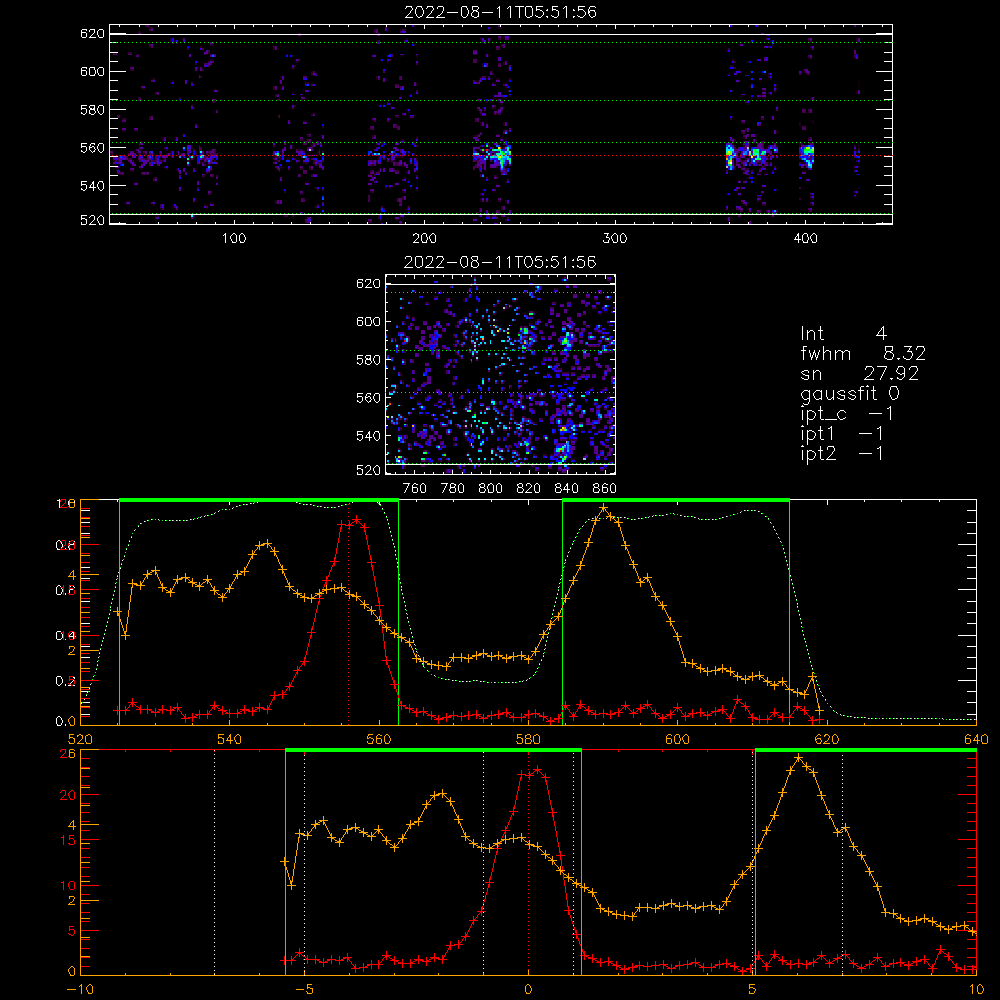The image size is (1000, 1000).
Task: Click the 'ipt1 -1' parameter text
Action: (842, 434)
